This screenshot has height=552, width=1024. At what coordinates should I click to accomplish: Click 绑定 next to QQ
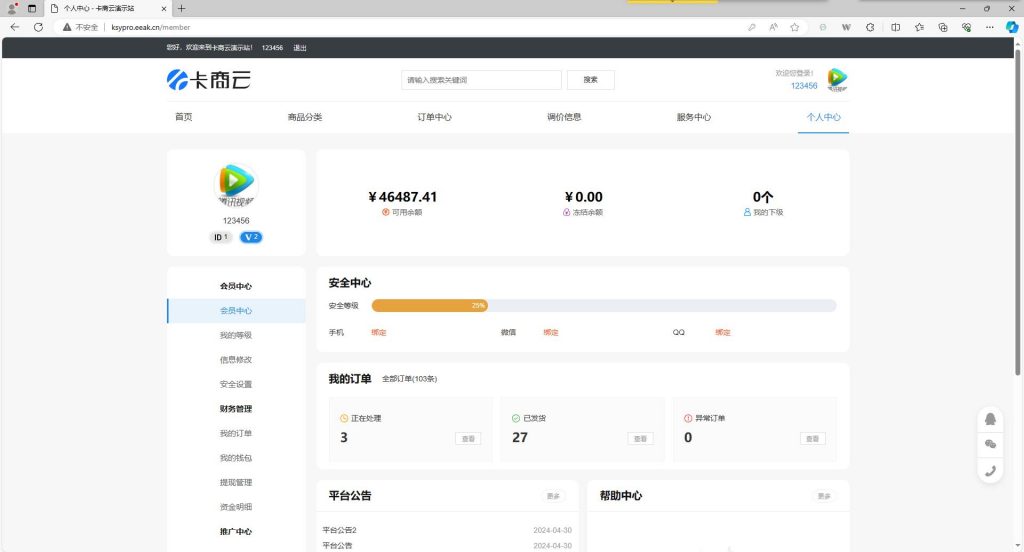tap(722, 333)
